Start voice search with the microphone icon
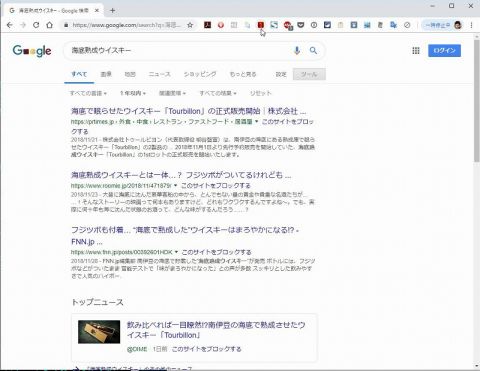The image size is (480, 371). (x=297, y=51)
